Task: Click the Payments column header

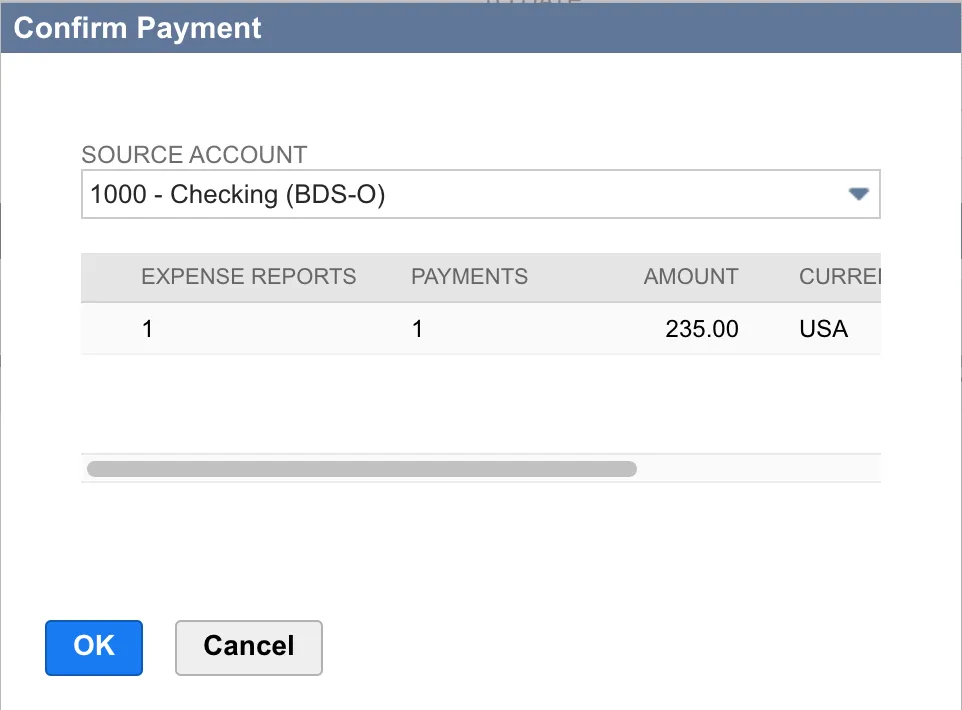Action: (469, 276)
